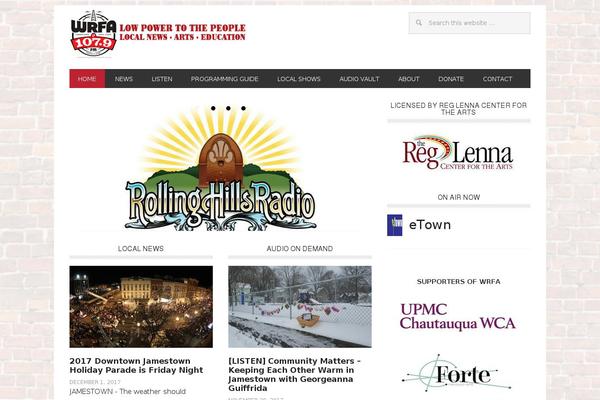Click the Audio On Demand heading
600x400 pixels.
300,249
